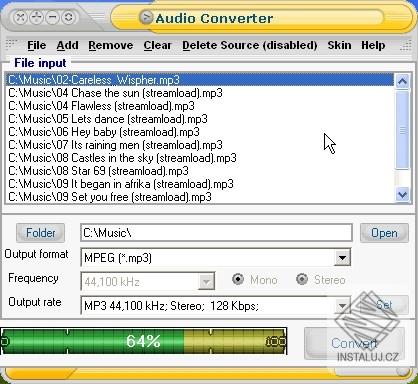This screenshot has width=418, height=384.
Task: Select 04 Chase the sun (streamload).mp3
Action: tap(200, 93)
